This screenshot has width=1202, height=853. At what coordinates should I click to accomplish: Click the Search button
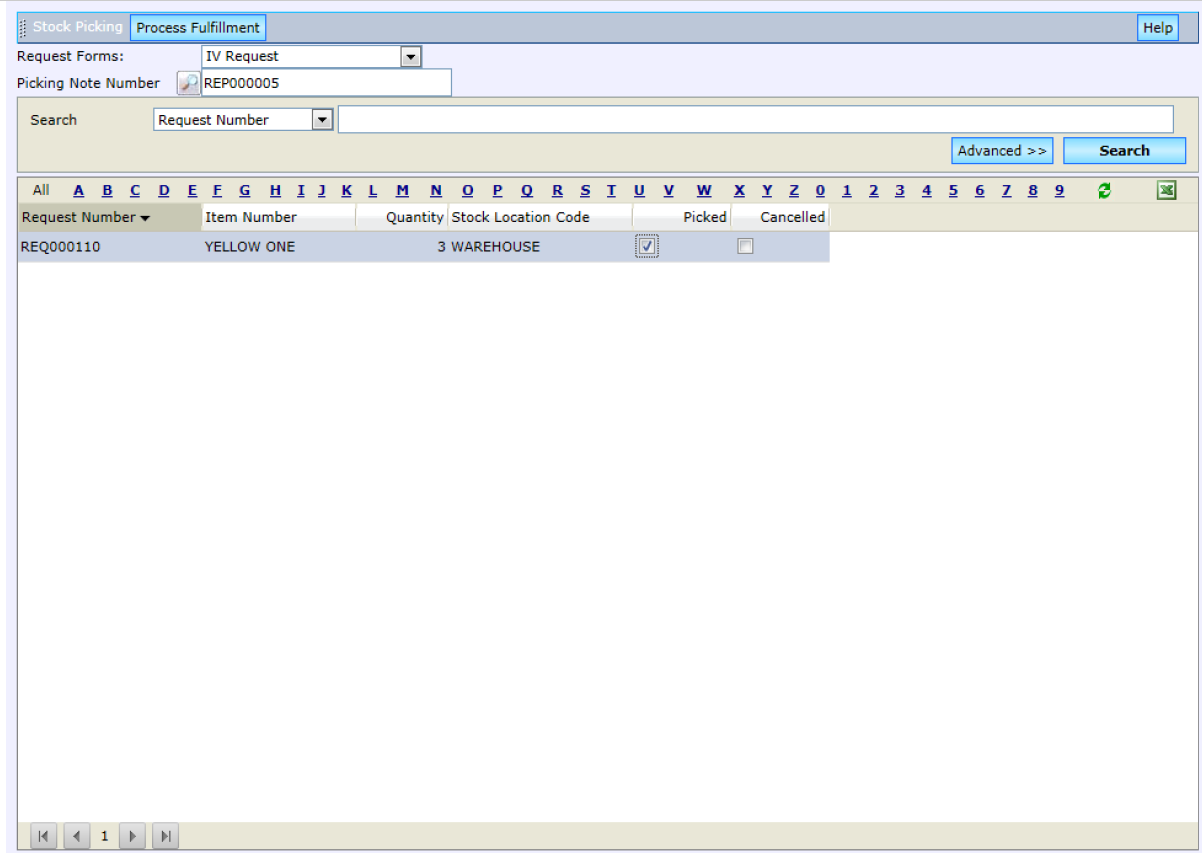(1124, 151)
